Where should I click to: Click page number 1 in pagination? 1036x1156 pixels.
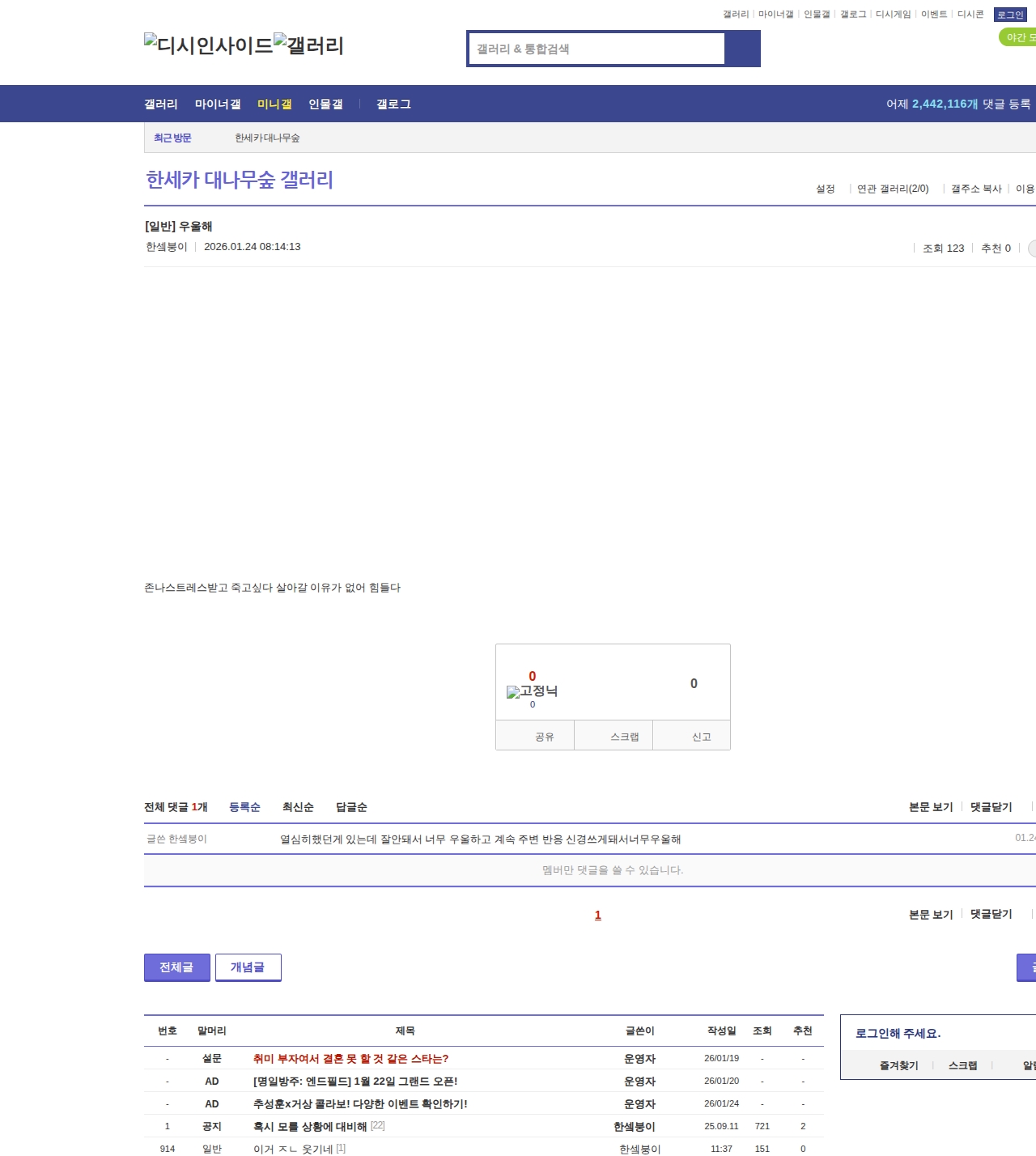[x=597, y=915]
